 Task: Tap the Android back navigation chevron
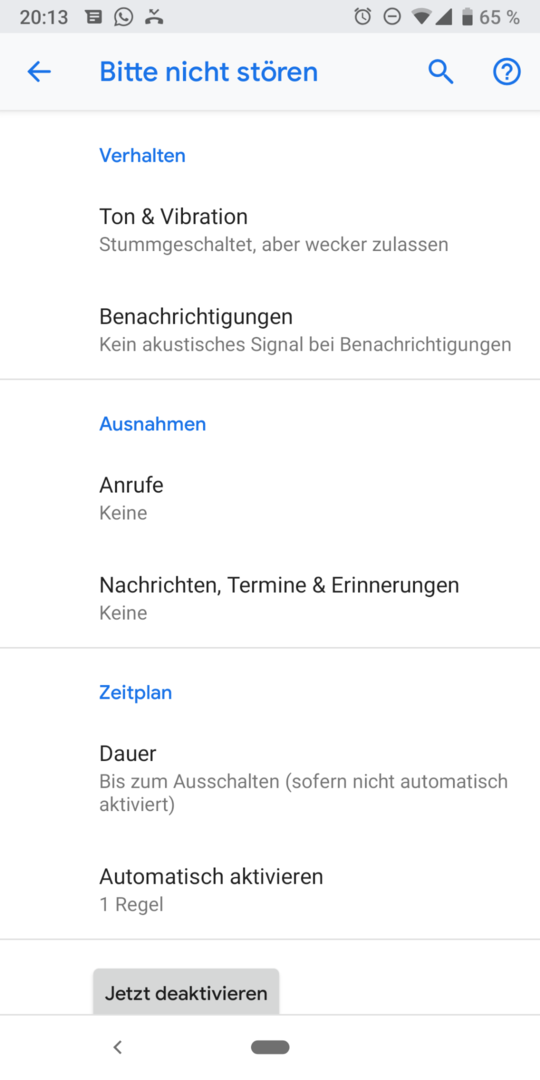(x=118, y=1048)
